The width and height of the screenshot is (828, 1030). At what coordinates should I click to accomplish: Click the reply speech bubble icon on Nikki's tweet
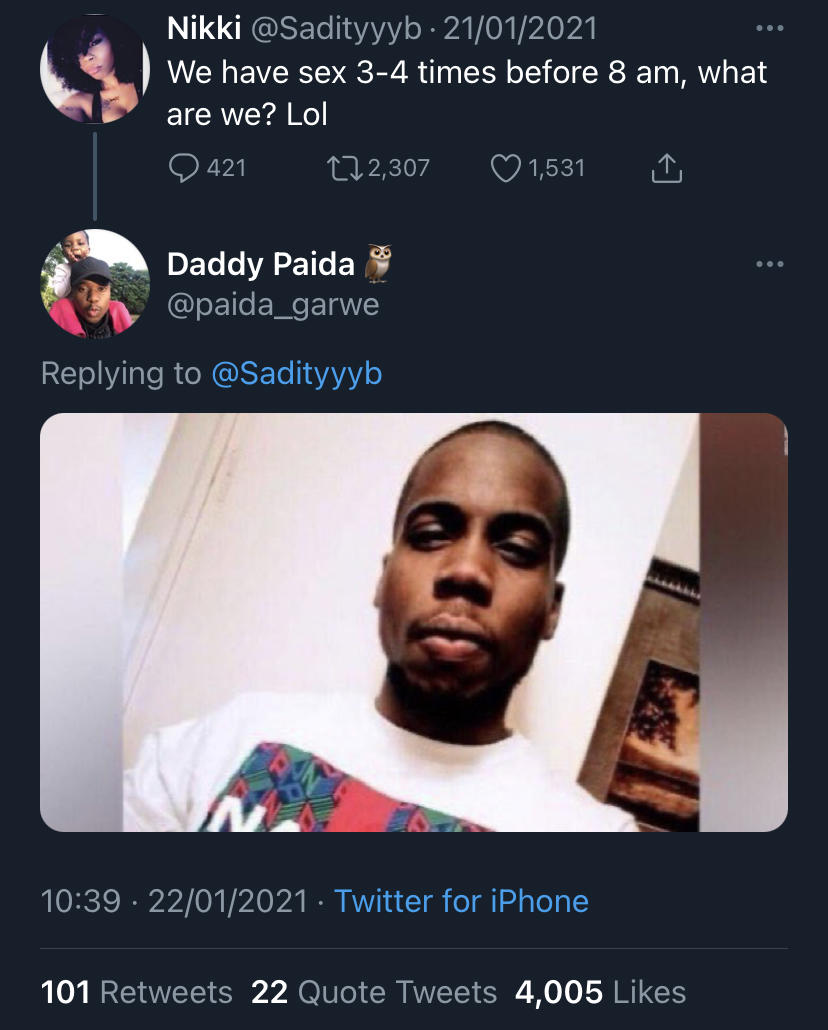point(183,168)
